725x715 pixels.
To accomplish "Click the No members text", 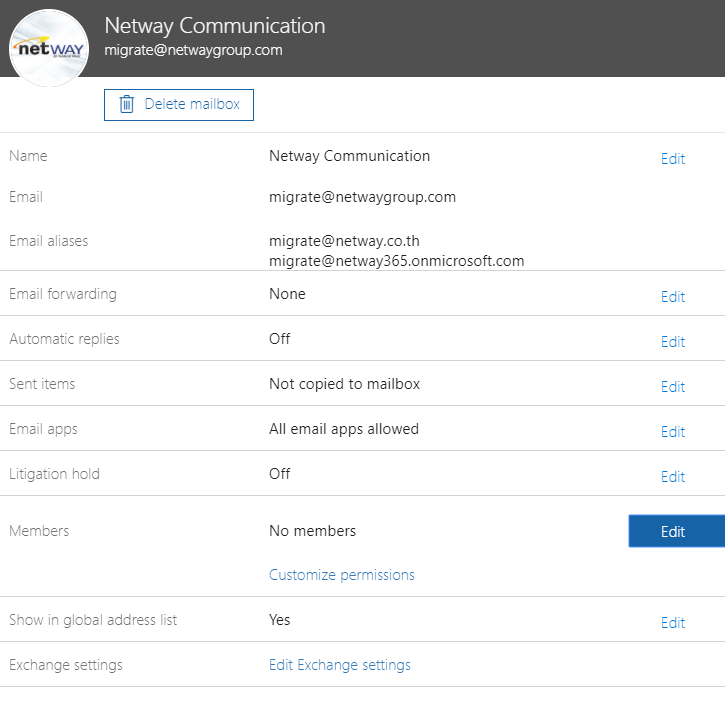I will tap(312, 531).
